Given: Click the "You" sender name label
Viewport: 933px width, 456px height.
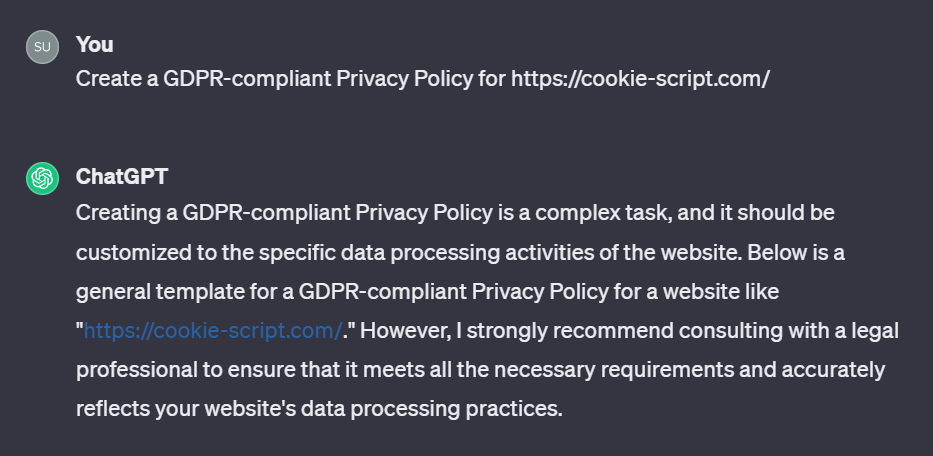Looking at the screenshot, I should (x=95, y=44).
